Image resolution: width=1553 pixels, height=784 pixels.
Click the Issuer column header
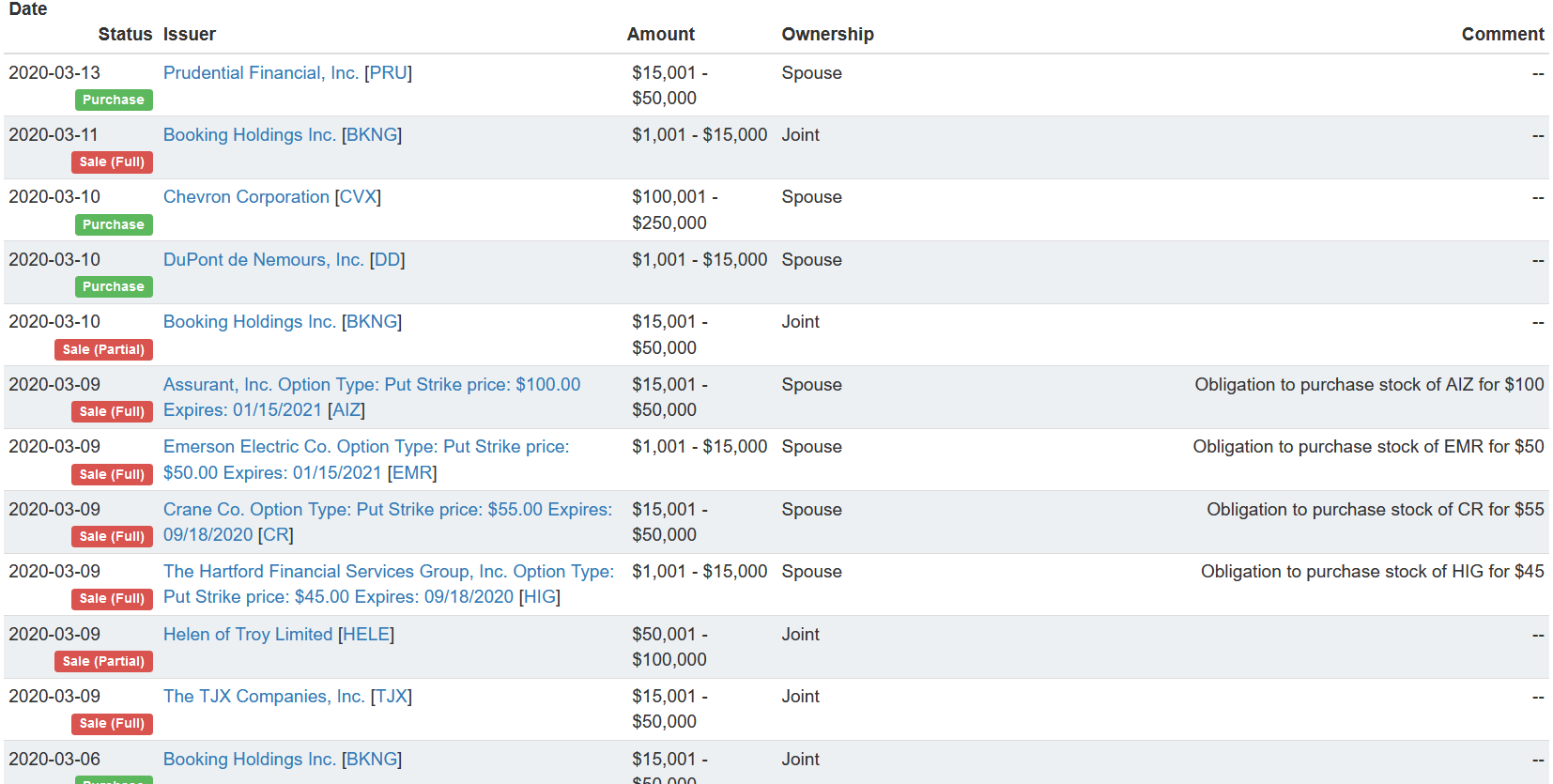[x=190, y=35]
